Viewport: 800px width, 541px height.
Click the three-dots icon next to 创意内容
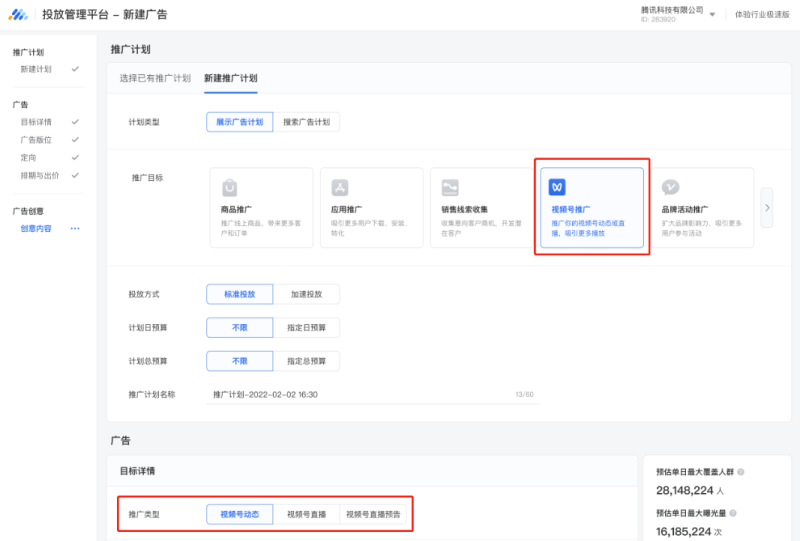[74, 229]
